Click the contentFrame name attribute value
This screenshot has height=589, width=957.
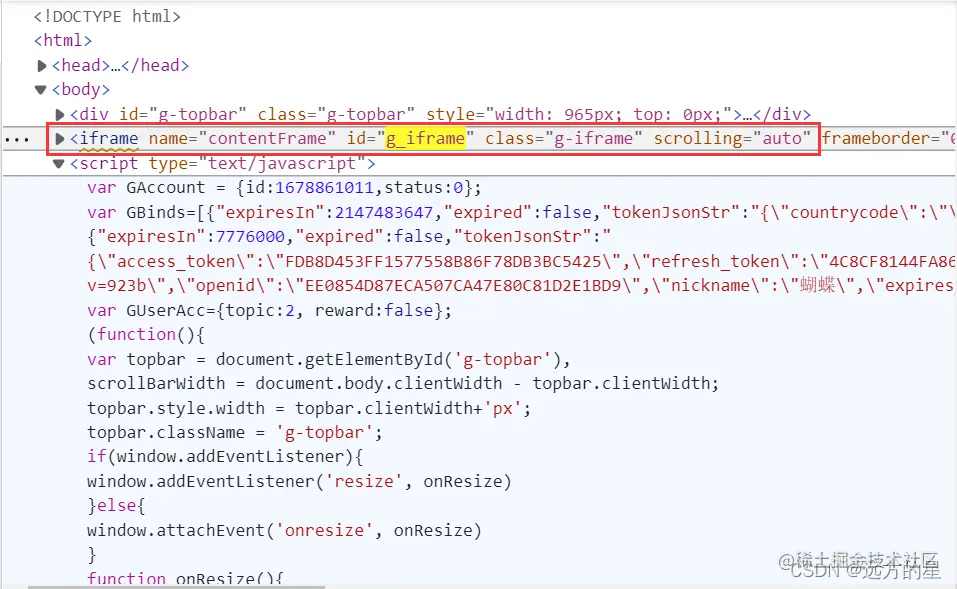tap(267, 139)
